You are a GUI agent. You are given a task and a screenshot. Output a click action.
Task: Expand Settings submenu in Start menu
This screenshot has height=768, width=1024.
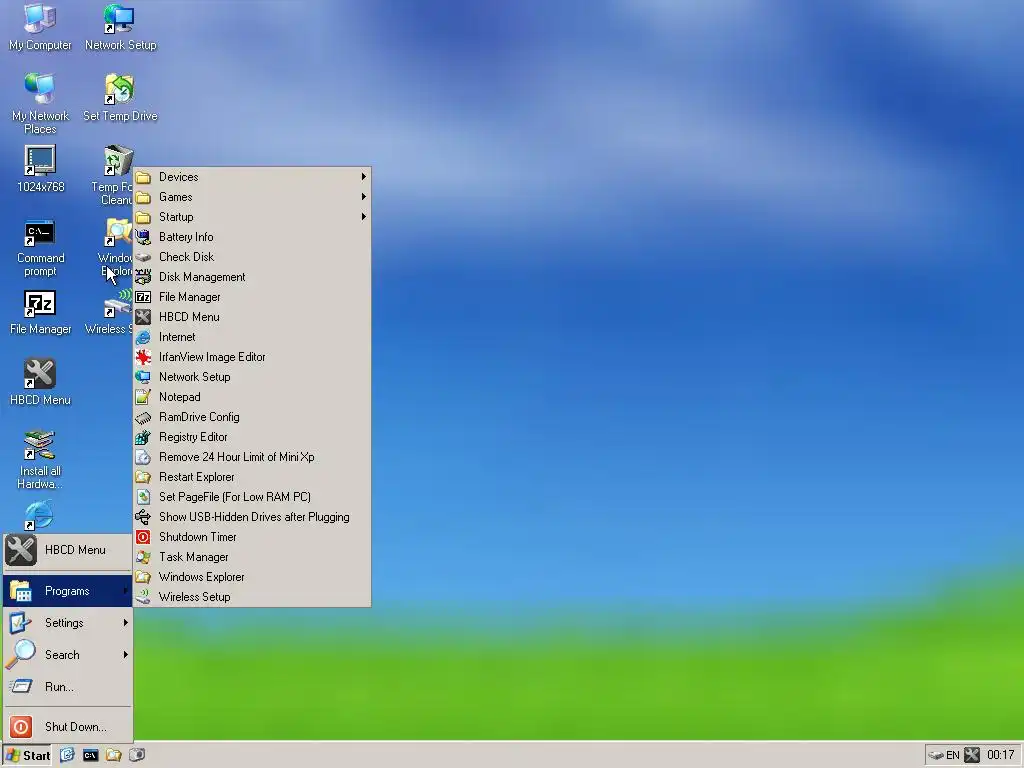(68, 623)
